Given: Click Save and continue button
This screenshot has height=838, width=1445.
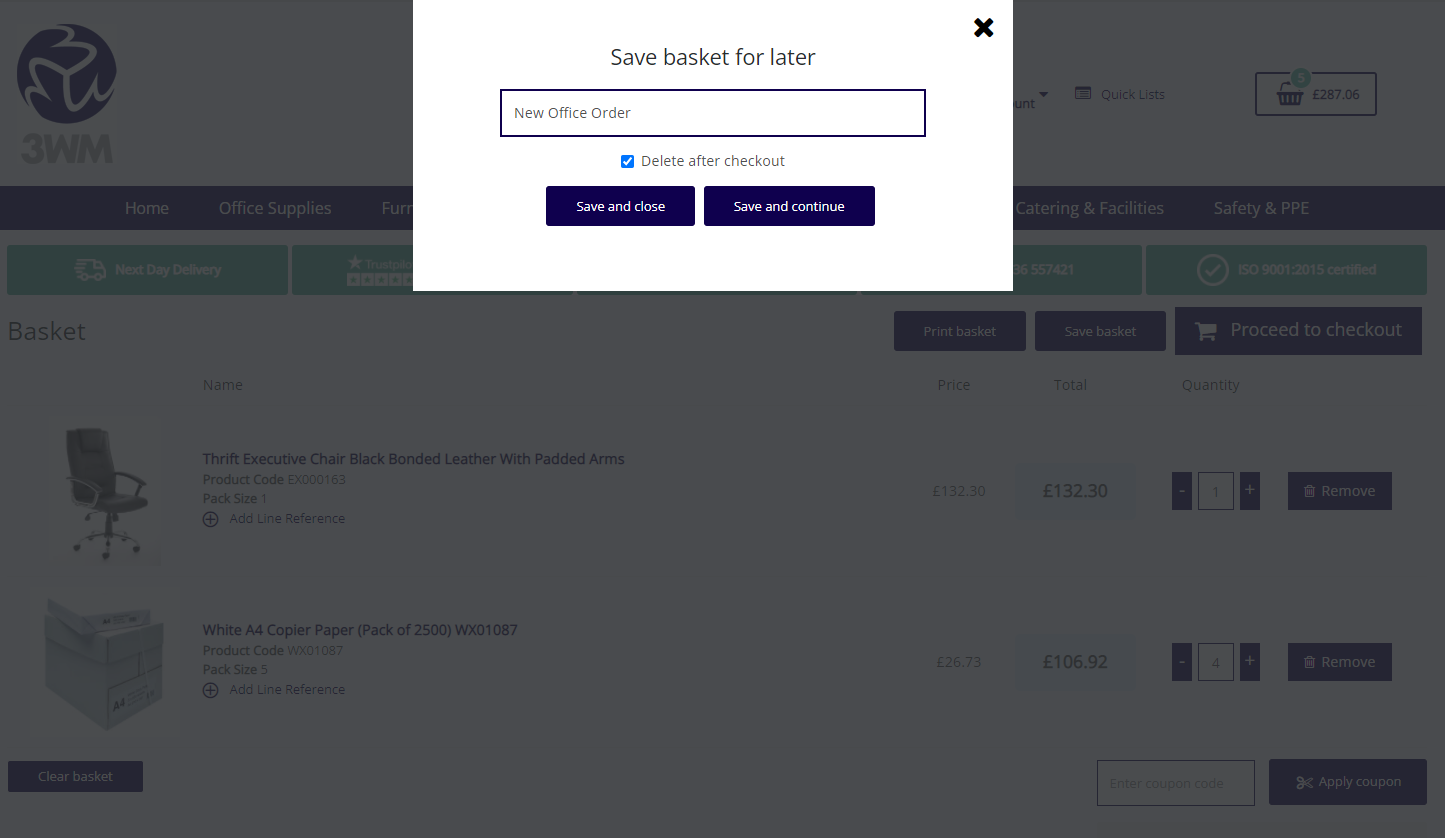Looking at the screenshot, I should pos(789,206).
